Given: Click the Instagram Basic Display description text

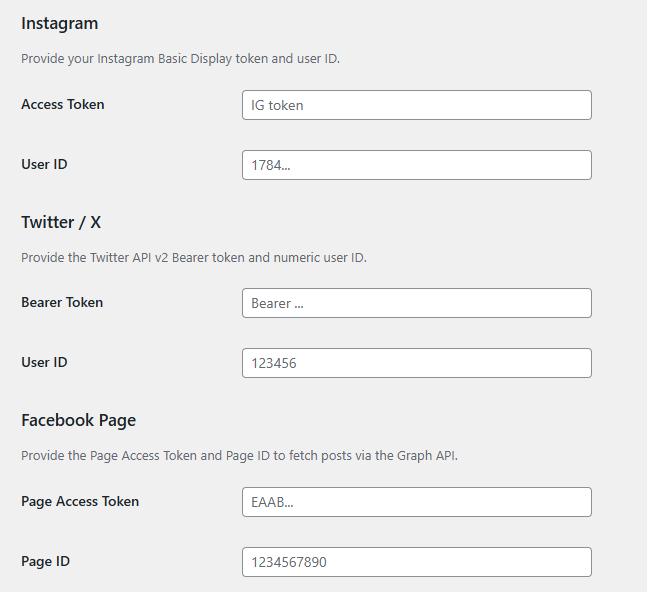Looking at the screenshot, I should (x=180, y=59).
